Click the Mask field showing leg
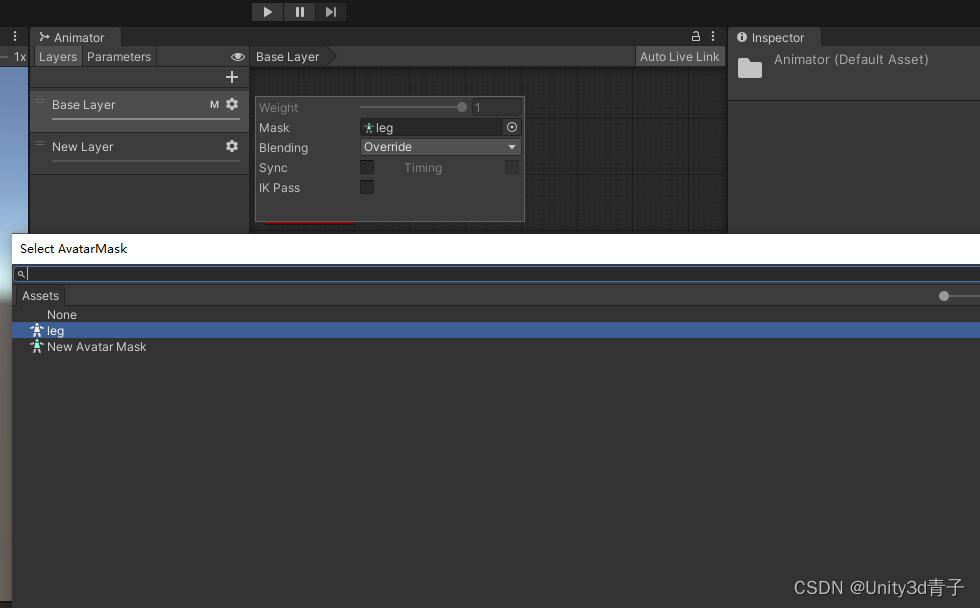The image size is (980, 608). point(432,127)
